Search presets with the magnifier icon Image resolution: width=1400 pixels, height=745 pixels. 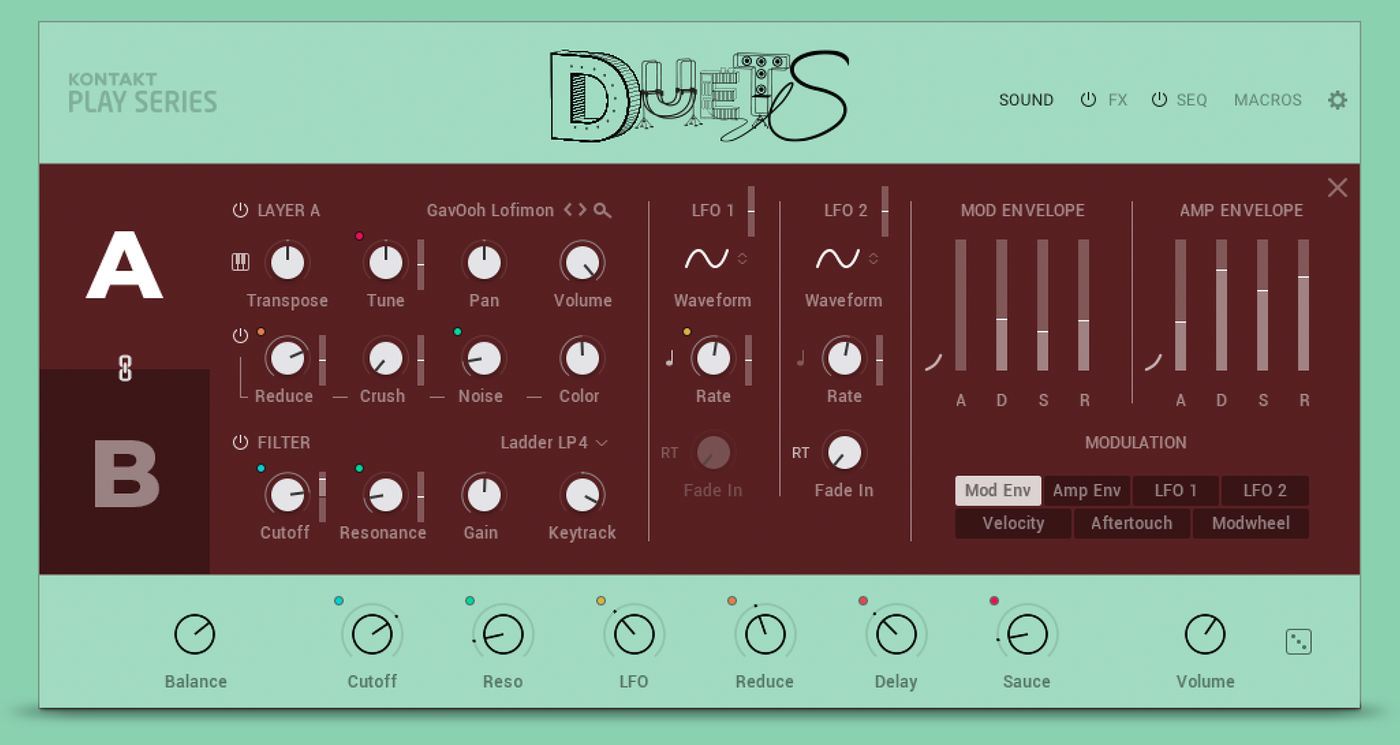(602, 210)
